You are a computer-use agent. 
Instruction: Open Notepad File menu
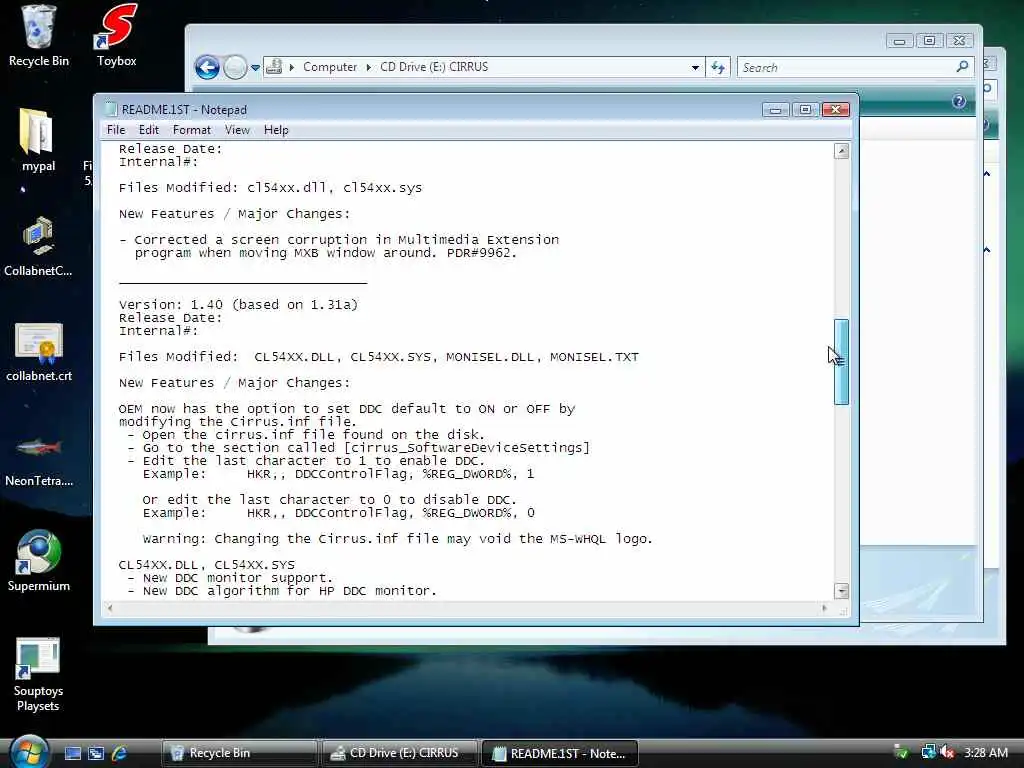(x=116, y=130)
